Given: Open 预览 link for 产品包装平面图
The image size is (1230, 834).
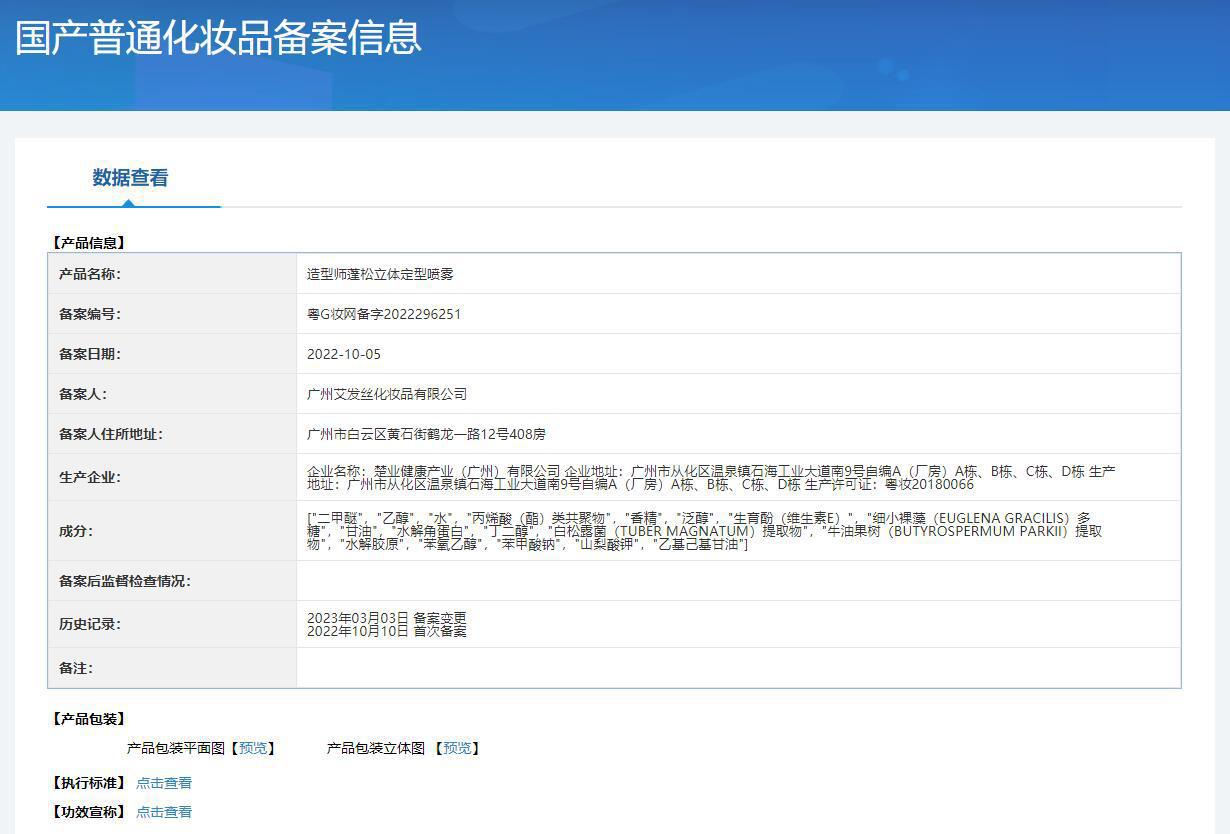Looking at the screenshot, I should (253, 748).
